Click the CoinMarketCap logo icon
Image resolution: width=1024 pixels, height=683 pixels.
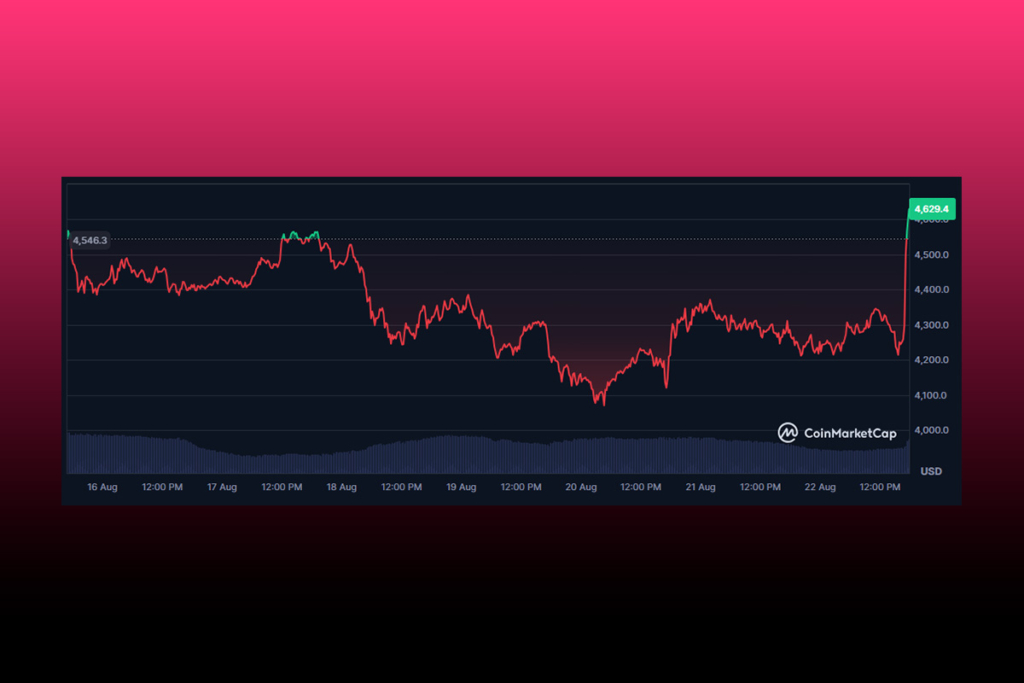click(788, 433)
